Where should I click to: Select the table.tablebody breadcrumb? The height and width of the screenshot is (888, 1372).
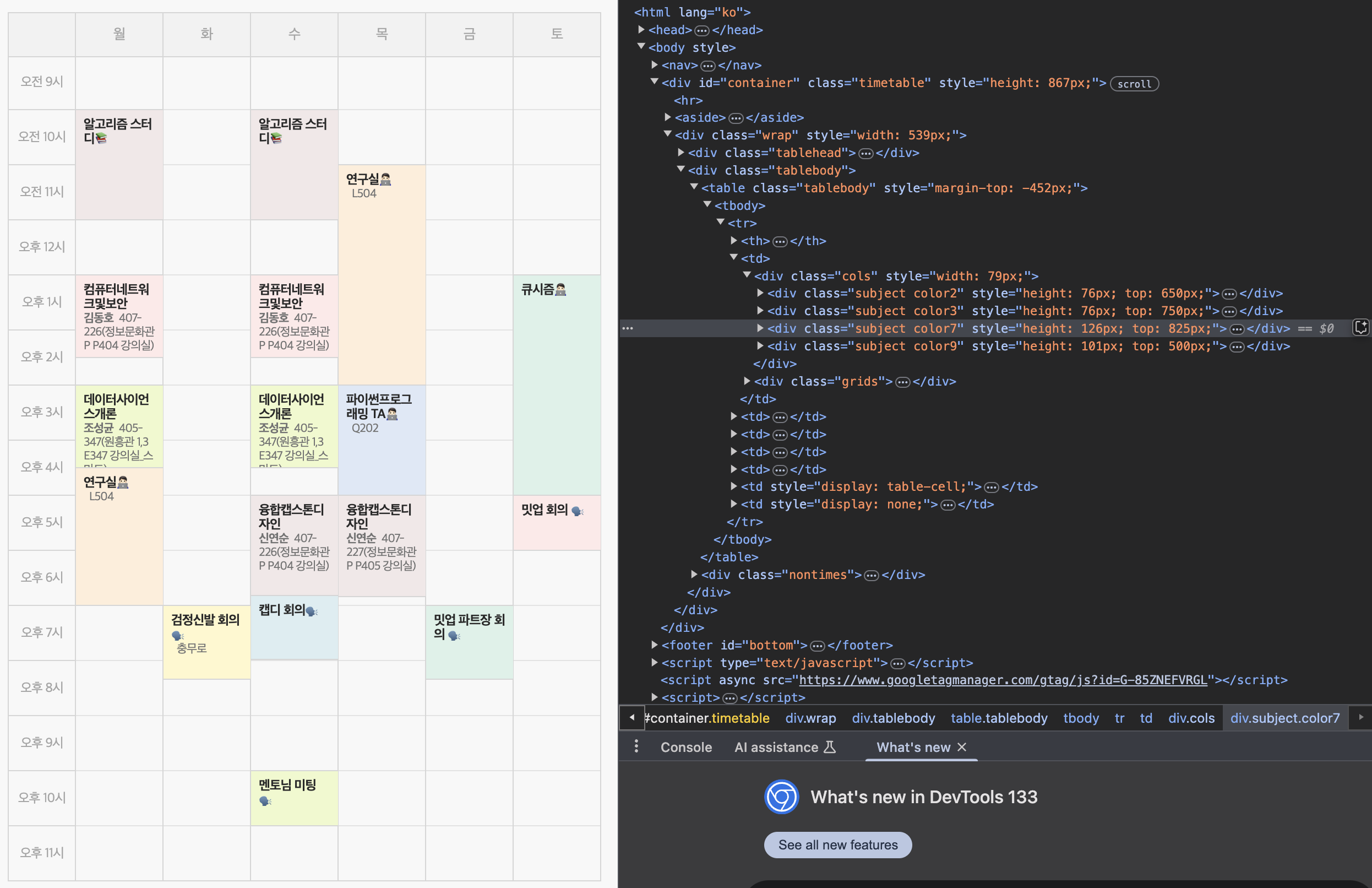999,718
